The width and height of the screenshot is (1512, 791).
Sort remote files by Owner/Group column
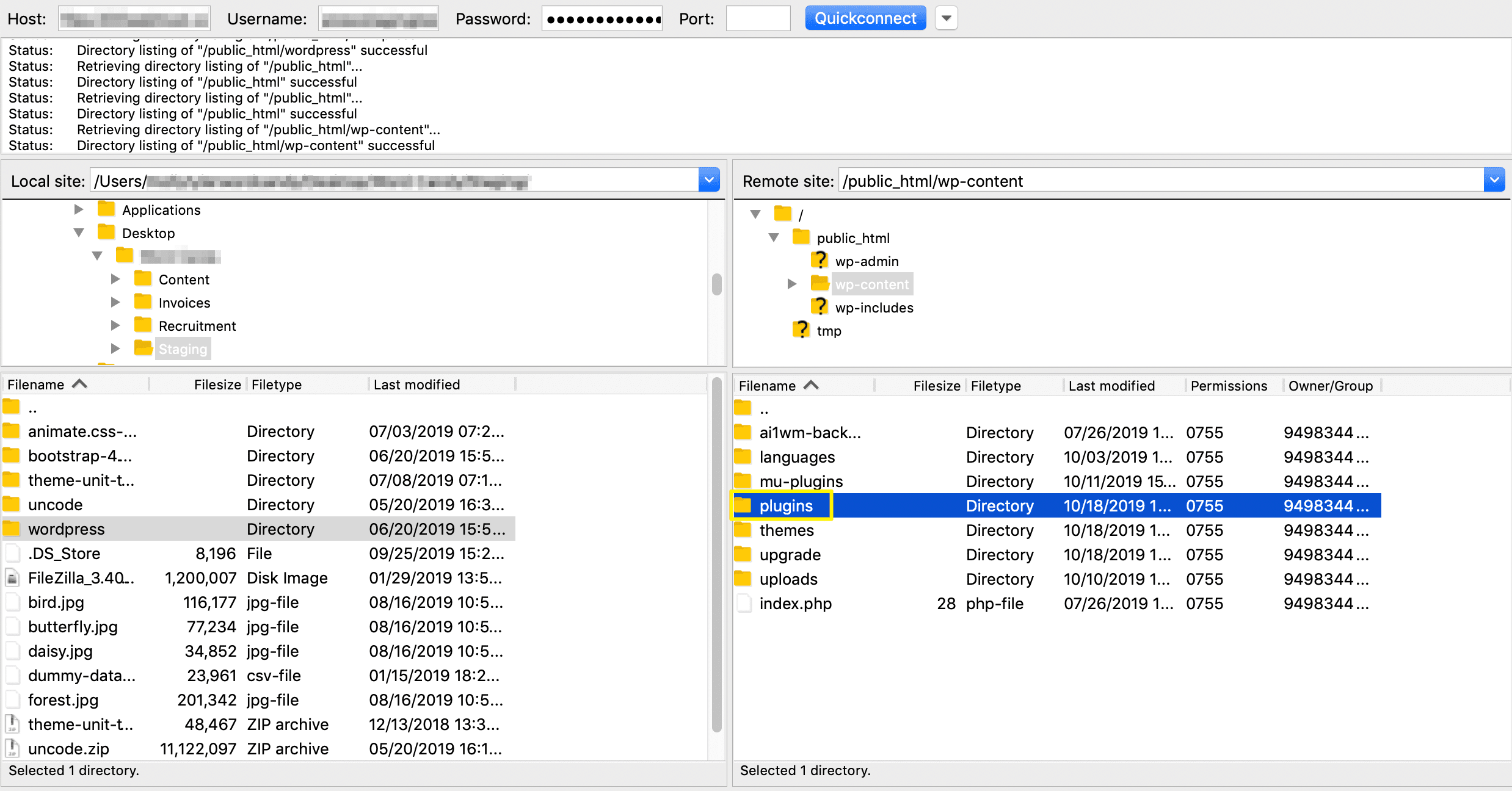(x=1332, y=386)
